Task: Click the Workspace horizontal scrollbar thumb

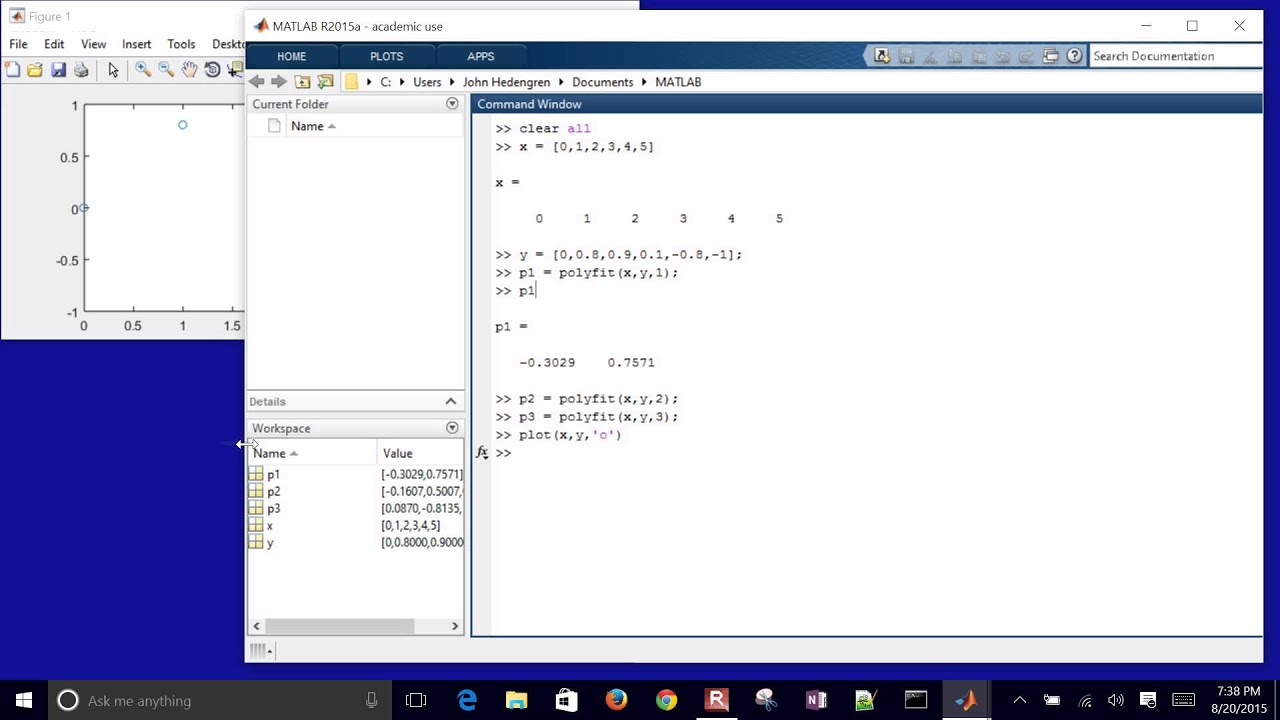Action: point(339,626)
